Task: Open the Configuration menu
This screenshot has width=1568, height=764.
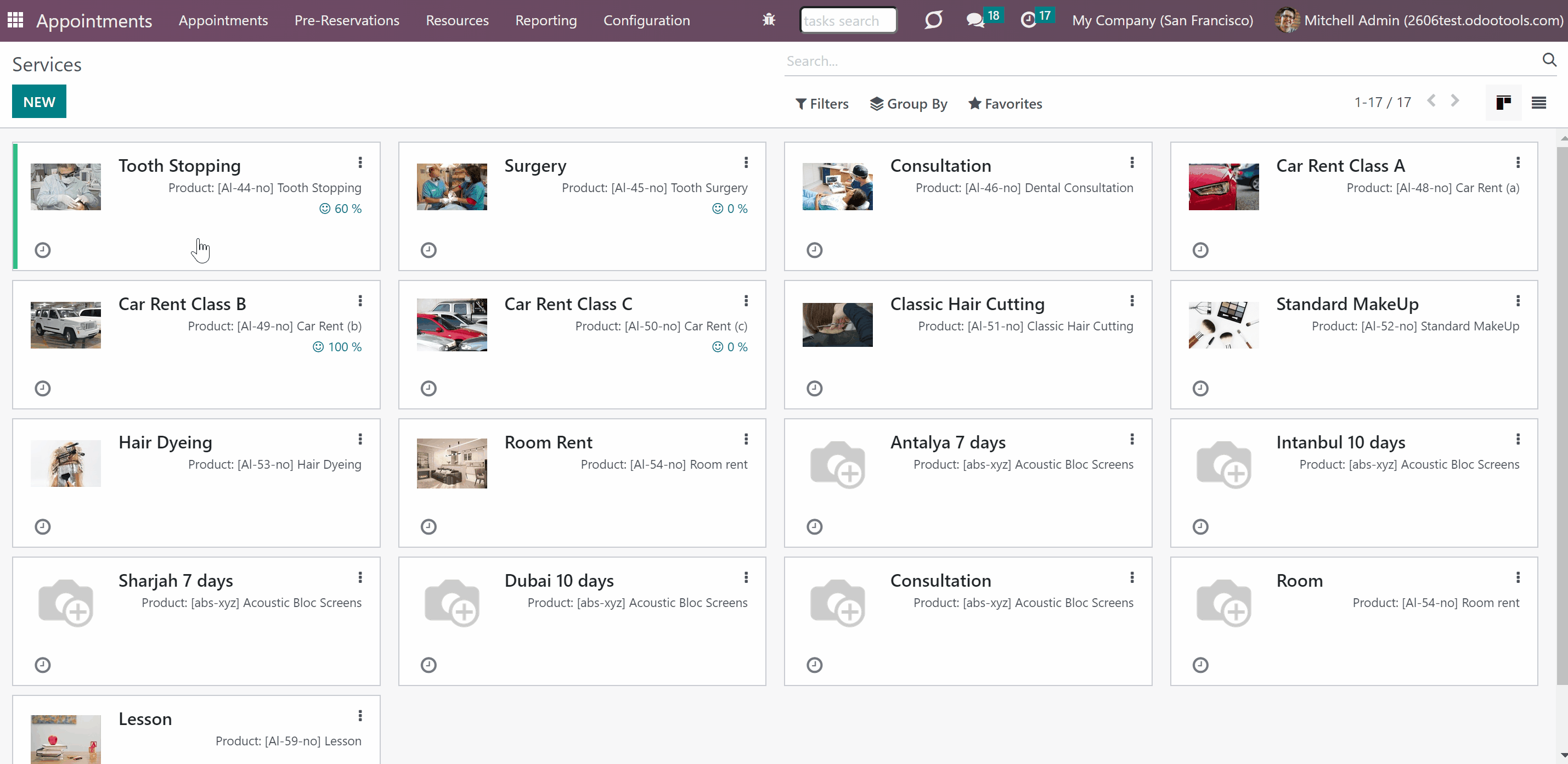Action: pos(646,20)
